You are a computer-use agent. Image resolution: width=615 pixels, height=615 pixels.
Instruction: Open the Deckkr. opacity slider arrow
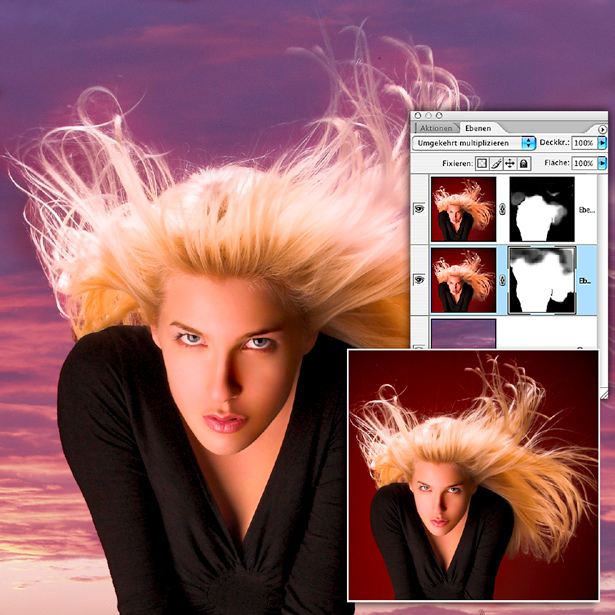[602, 143]
